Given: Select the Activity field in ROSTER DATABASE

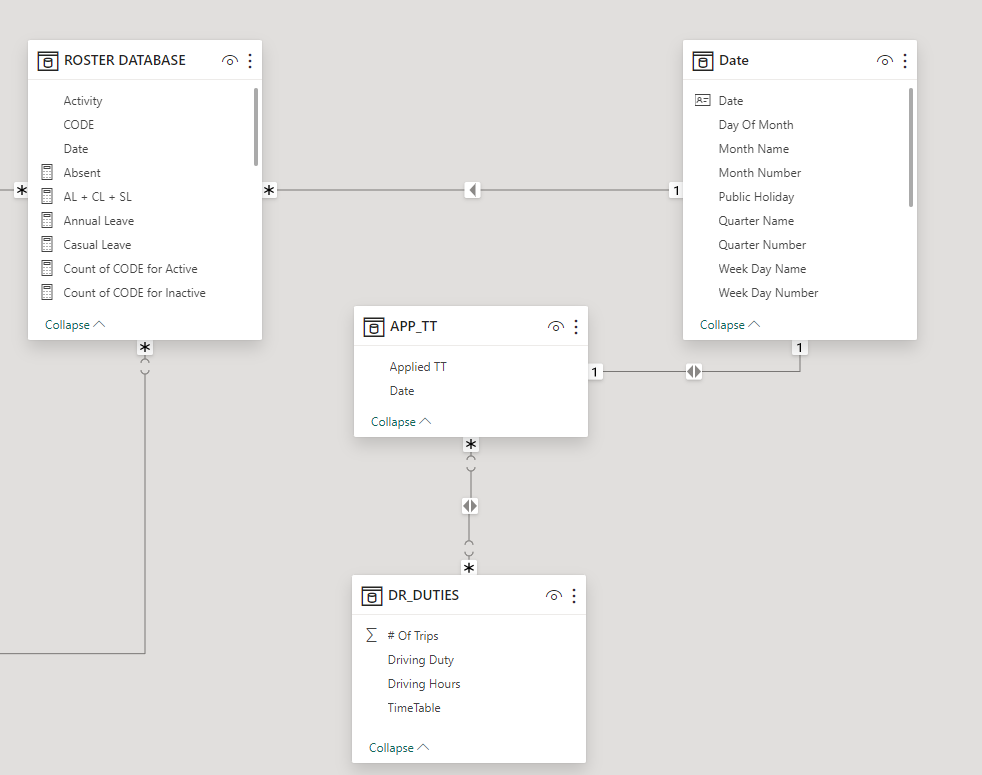Looking at the screenshot, I should pos(83,100).
